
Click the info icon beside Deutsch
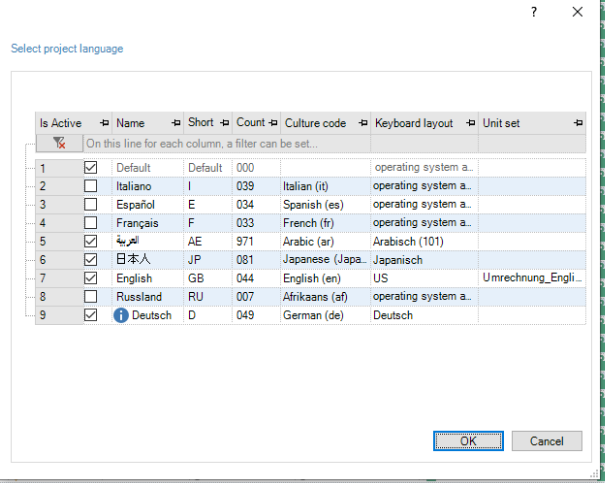point(121,315)
